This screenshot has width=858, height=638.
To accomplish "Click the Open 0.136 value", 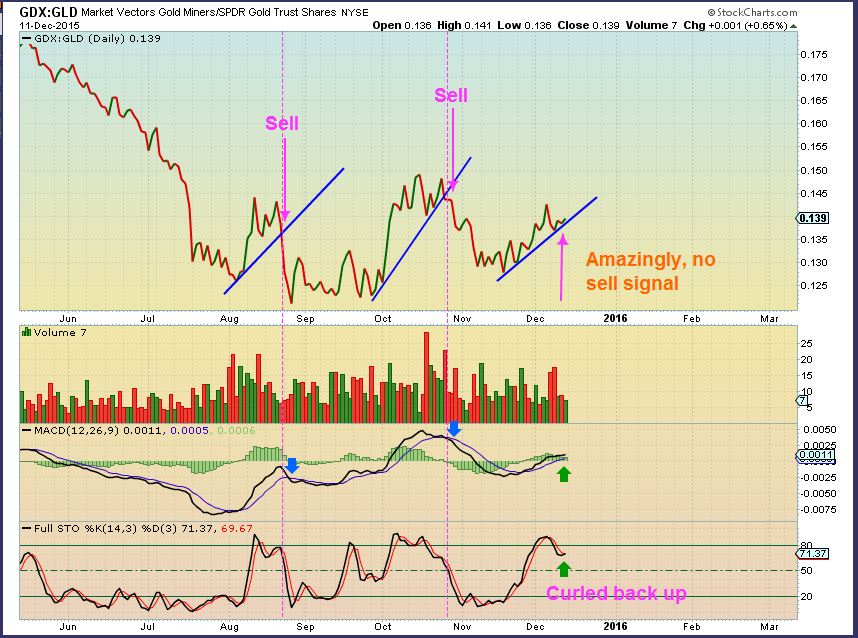I will click(402, 25).
